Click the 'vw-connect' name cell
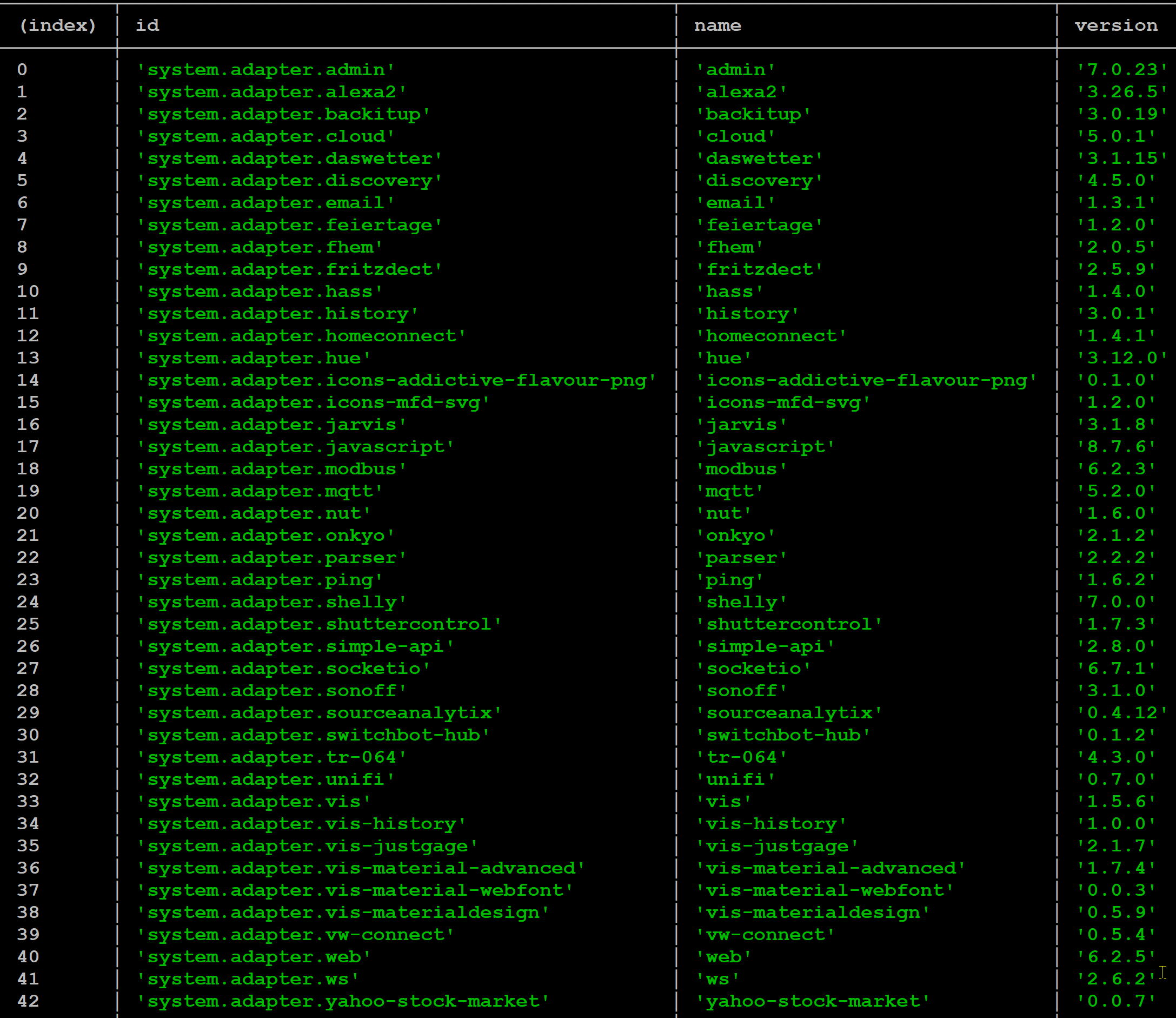This screenshot has height=1018, width=1176. tap(765, 935)
